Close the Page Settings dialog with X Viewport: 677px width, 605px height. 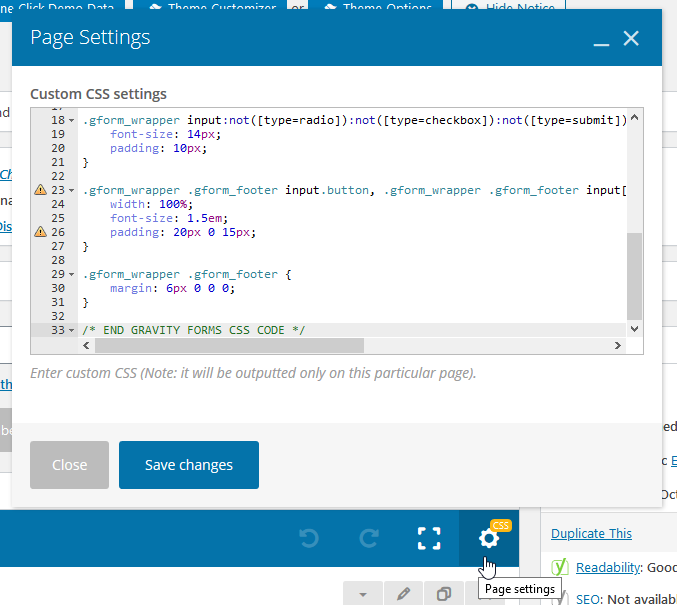click(x=631, y=38)
